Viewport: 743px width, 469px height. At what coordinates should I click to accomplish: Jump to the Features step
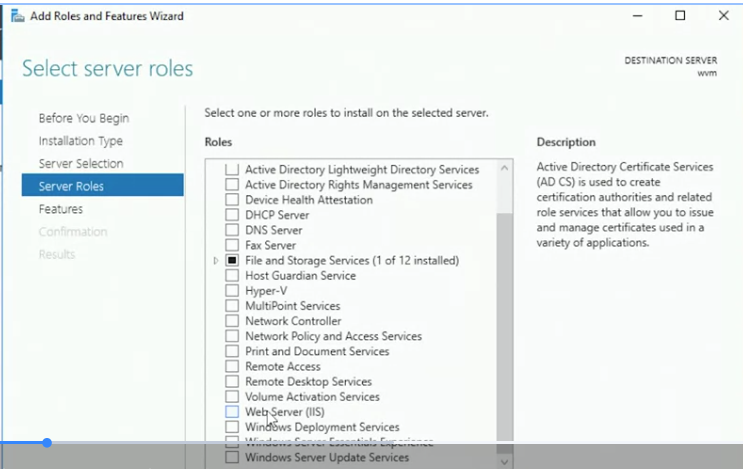61,209
